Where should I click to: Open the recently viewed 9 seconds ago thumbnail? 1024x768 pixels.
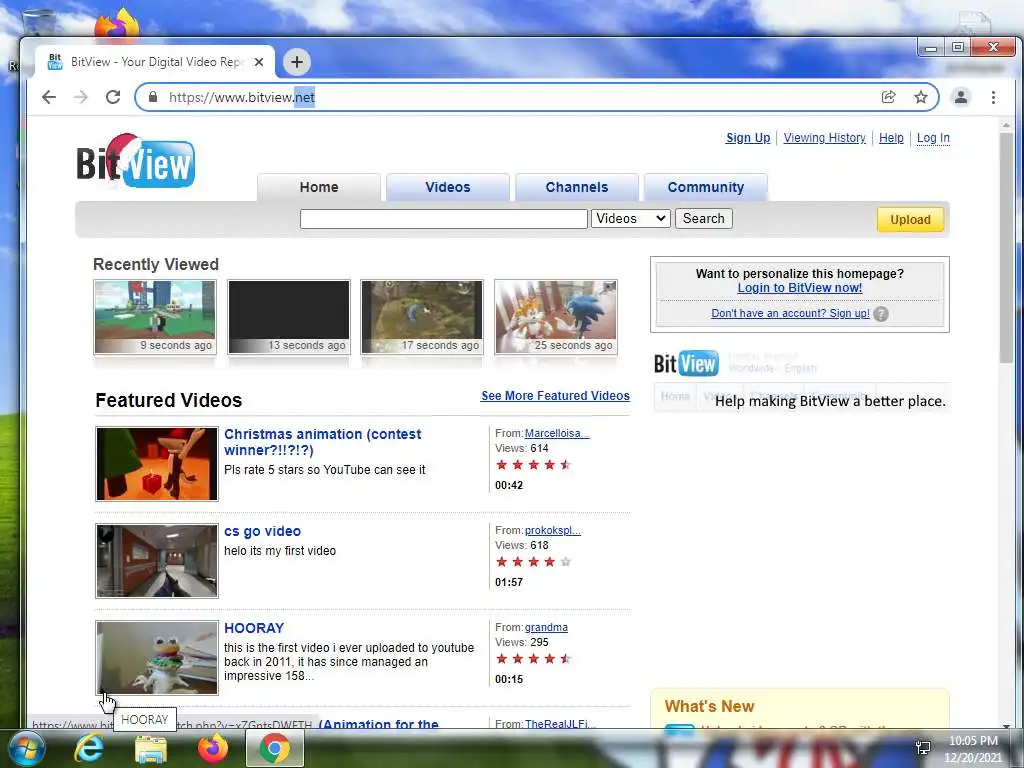[155, 317]
